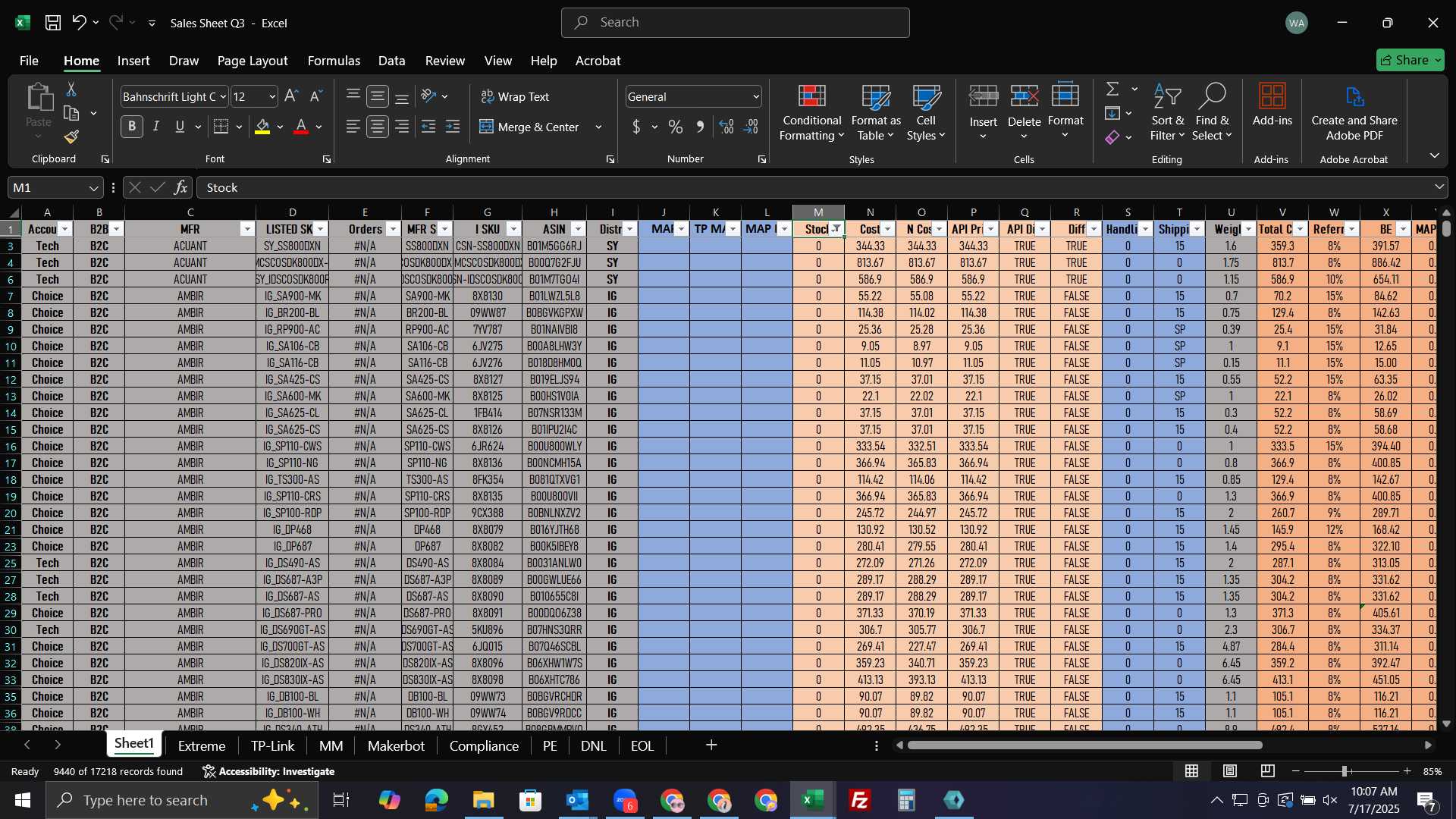Click the Share button
This screenshot has width=1456, height=819.
[x=1410, y=60]
